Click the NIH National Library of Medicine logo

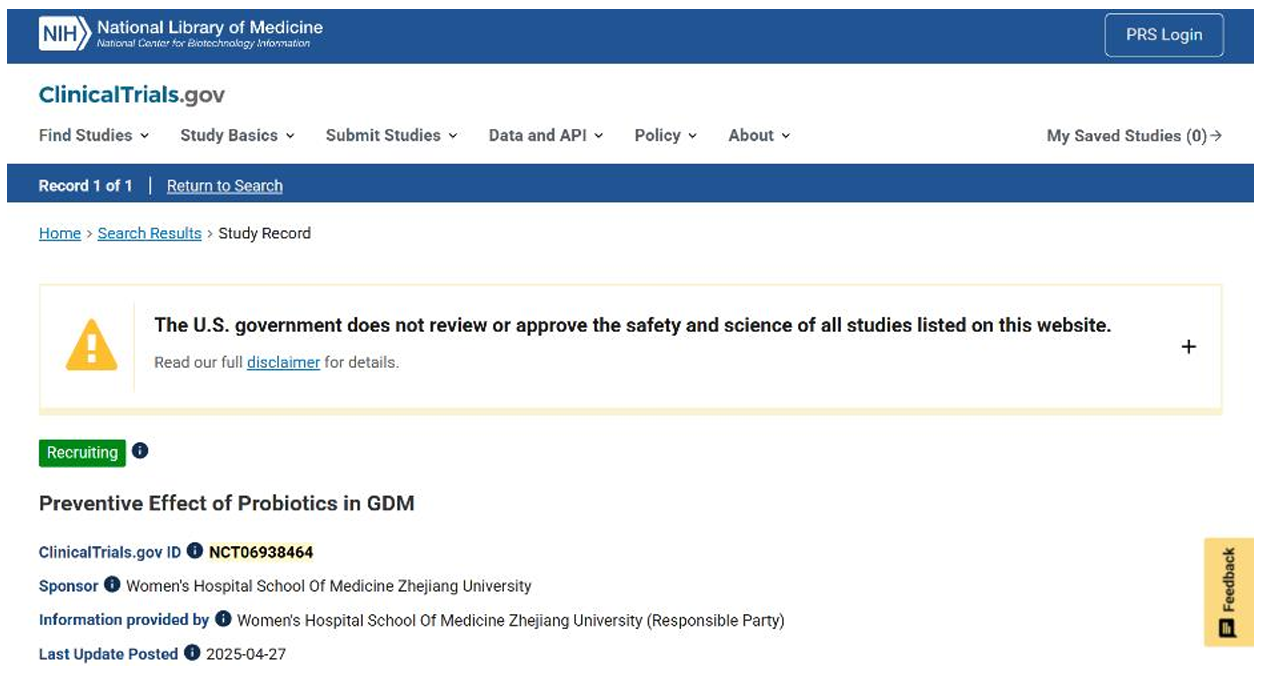[x=181, y=34]
